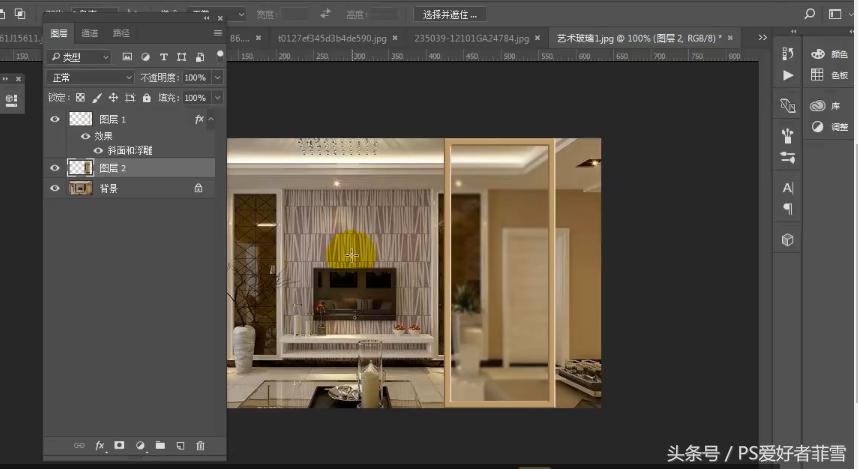Collapse the effects list on 图层 1
The height and width of the screenshot is (469, 858).
212,119
